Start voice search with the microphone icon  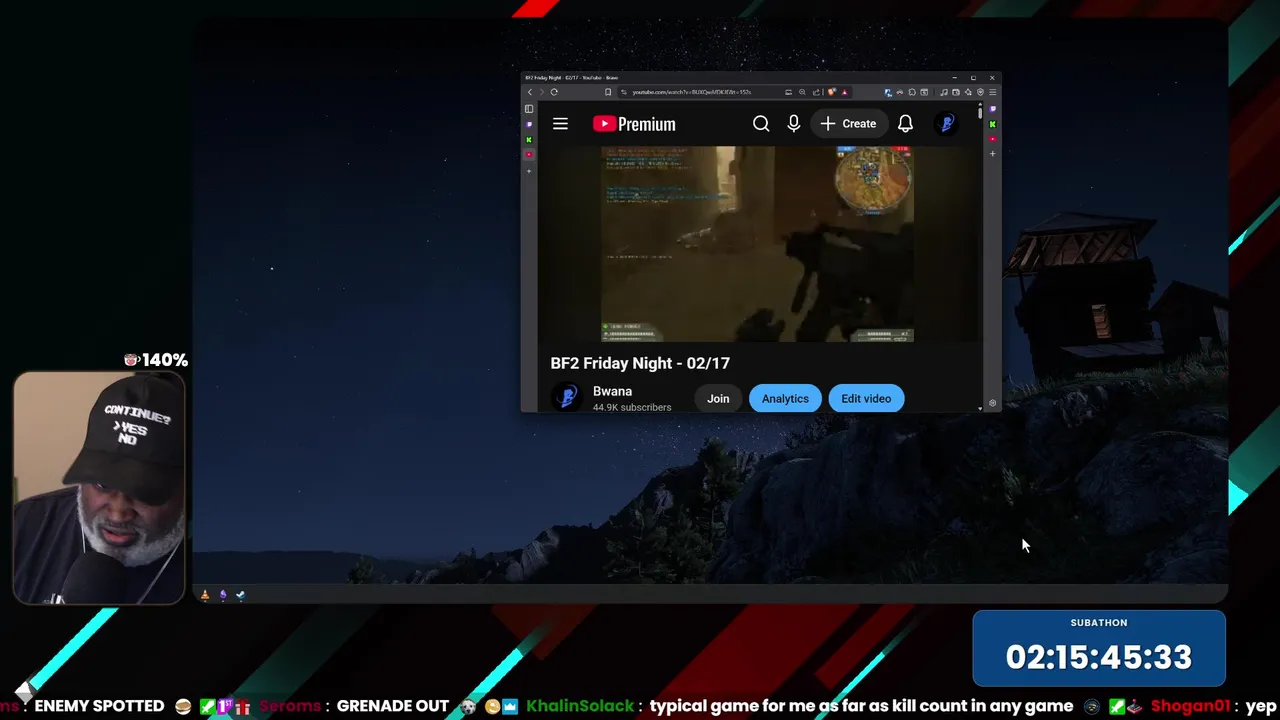[x=794, y=124]
